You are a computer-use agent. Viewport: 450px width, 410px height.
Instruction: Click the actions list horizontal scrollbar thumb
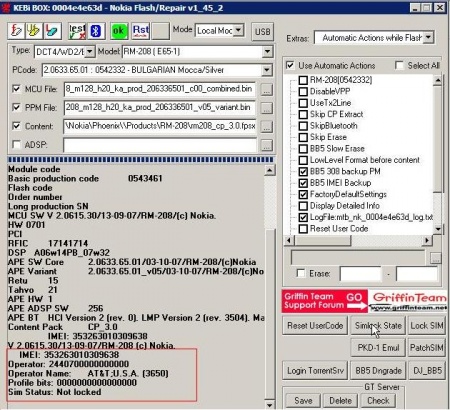[323, 240]
